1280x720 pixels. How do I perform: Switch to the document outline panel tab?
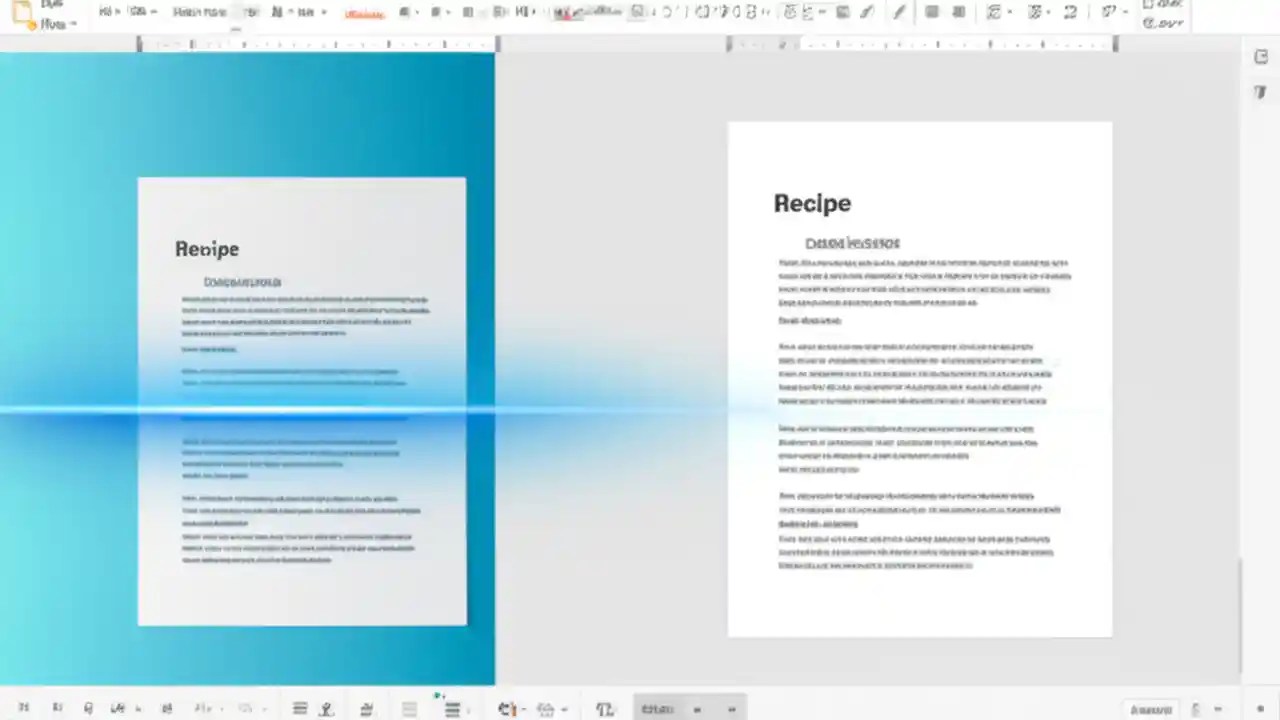1261,91
